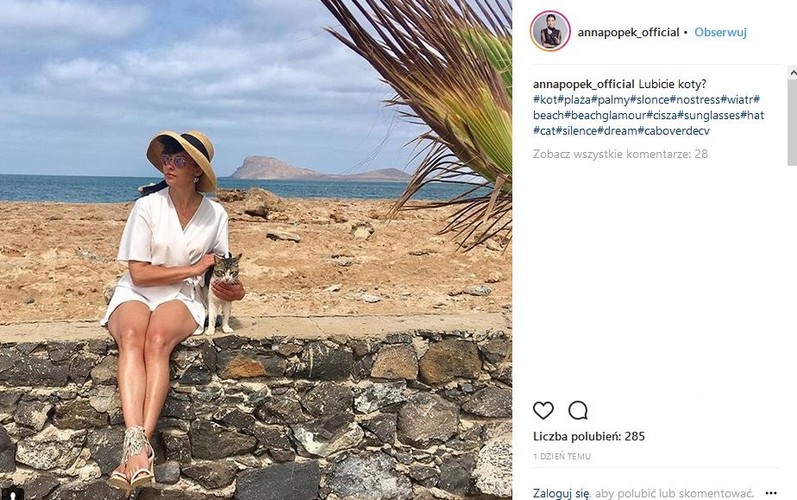Open the annapopek_official username in the caption
797x500 pixels.
pos(584,84)
